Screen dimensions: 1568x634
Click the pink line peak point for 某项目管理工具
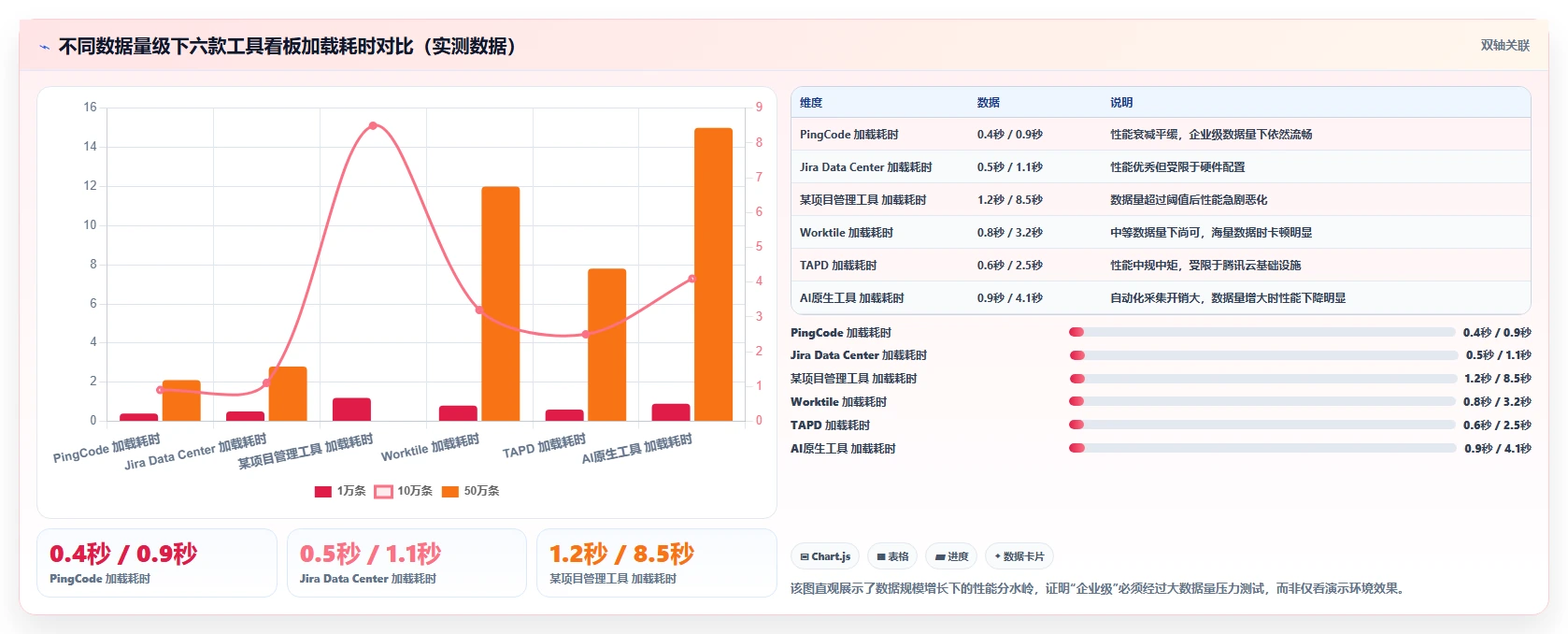click(x=373, y=125)
